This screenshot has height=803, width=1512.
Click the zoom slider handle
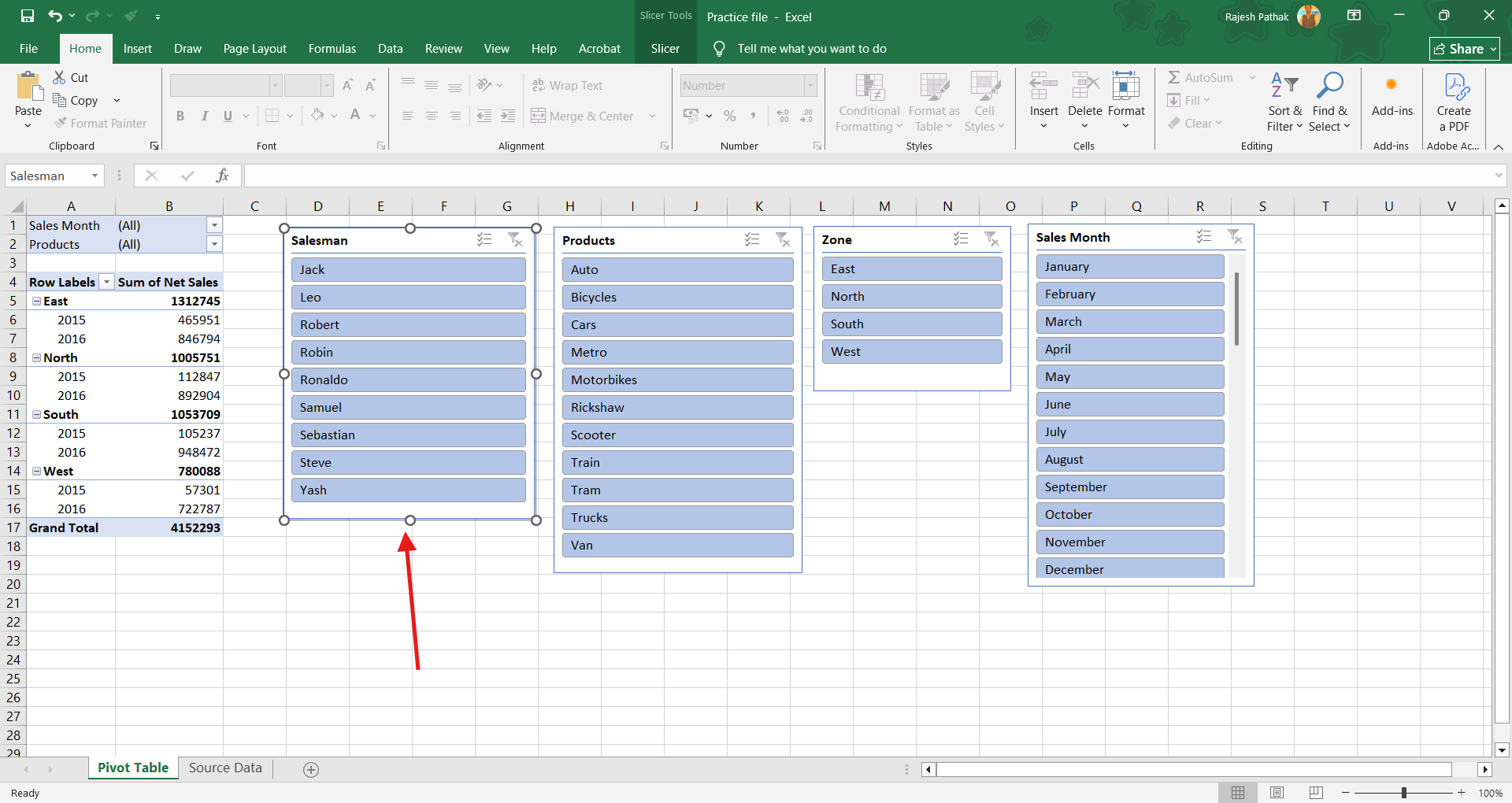point(1404,793)
